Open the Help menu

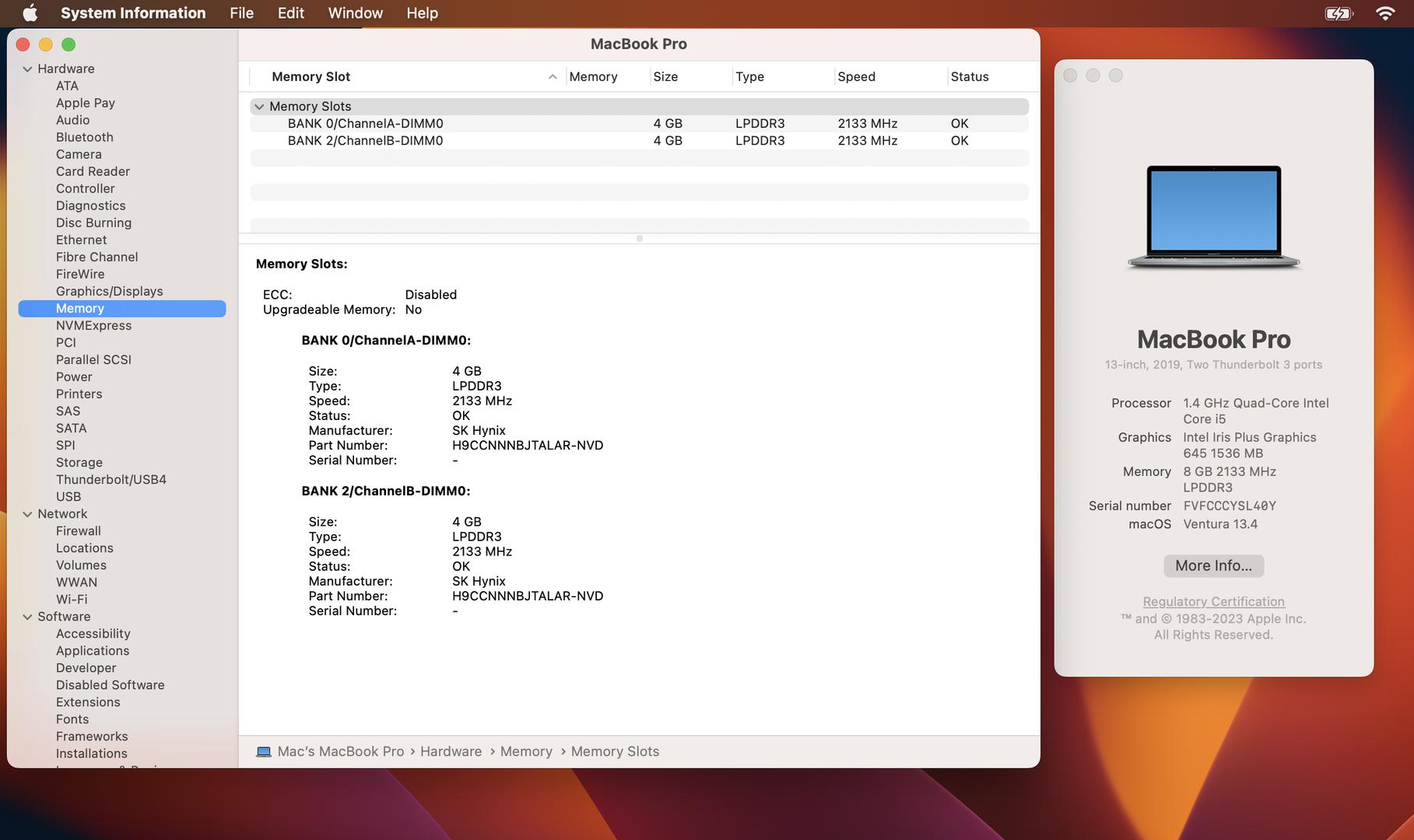point(423,13)
